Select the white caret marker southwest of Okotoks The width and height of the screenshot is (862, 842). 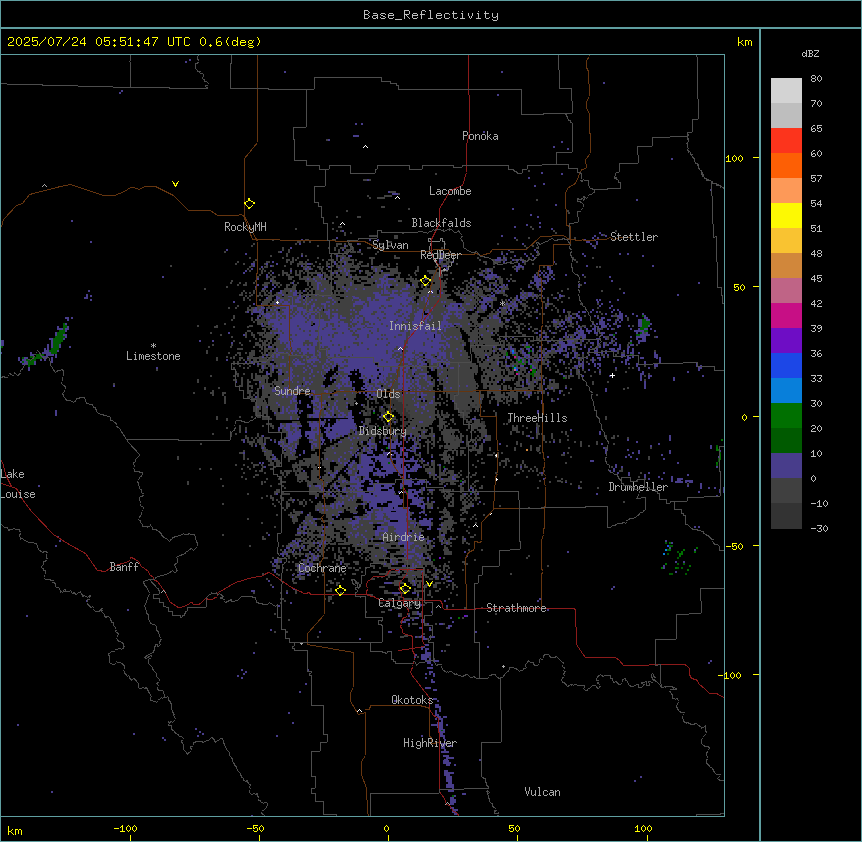click(360, 711)
